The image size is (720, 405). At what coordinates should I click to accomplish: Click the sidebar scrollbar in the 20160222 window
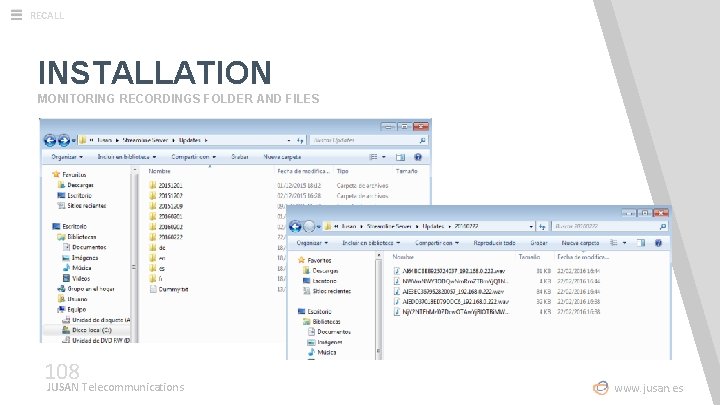[378, 305]
